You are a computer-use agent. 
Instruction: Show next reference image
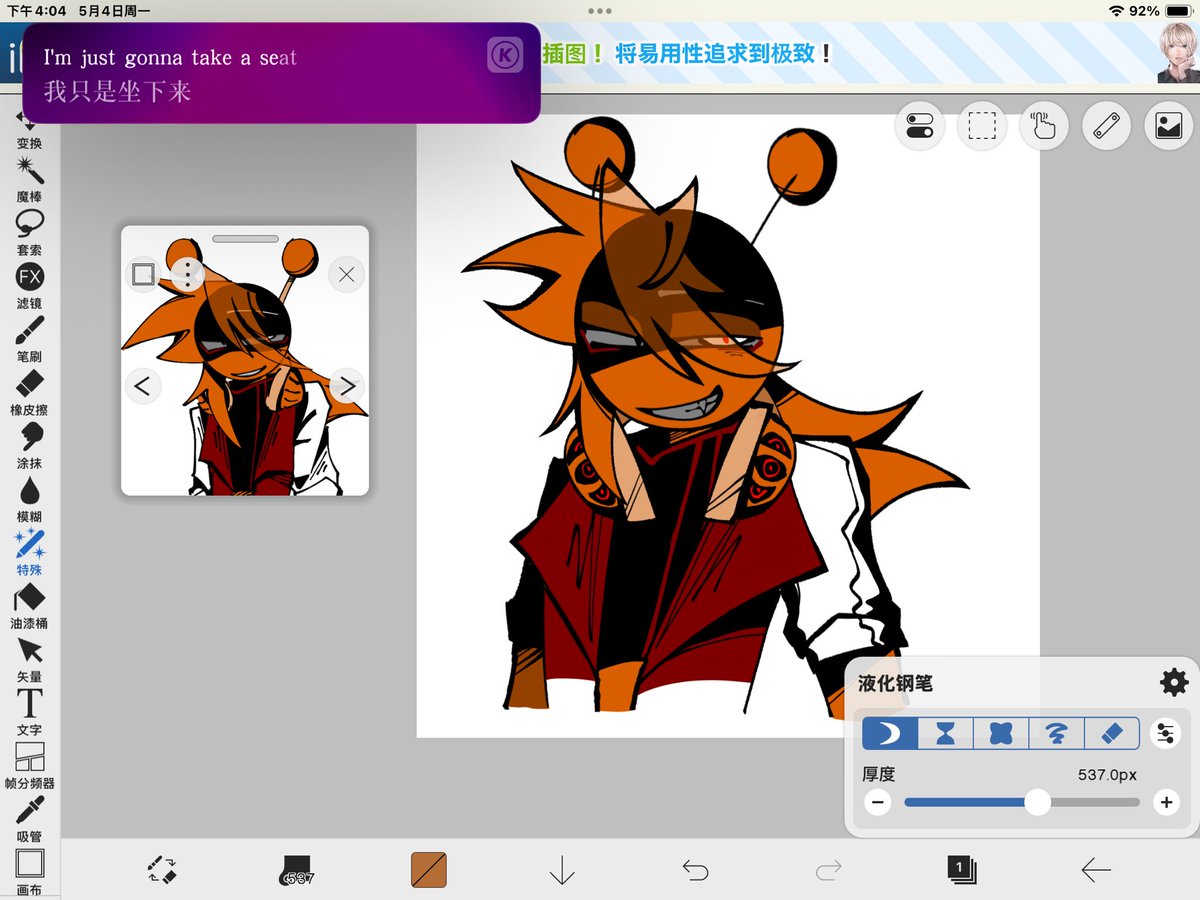tap(346, 385)
